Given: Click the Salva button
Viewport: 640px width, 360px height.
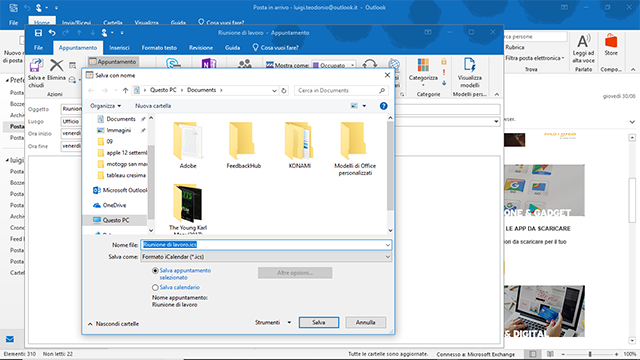Looking at the screenshot, I should tap(319, 322).
